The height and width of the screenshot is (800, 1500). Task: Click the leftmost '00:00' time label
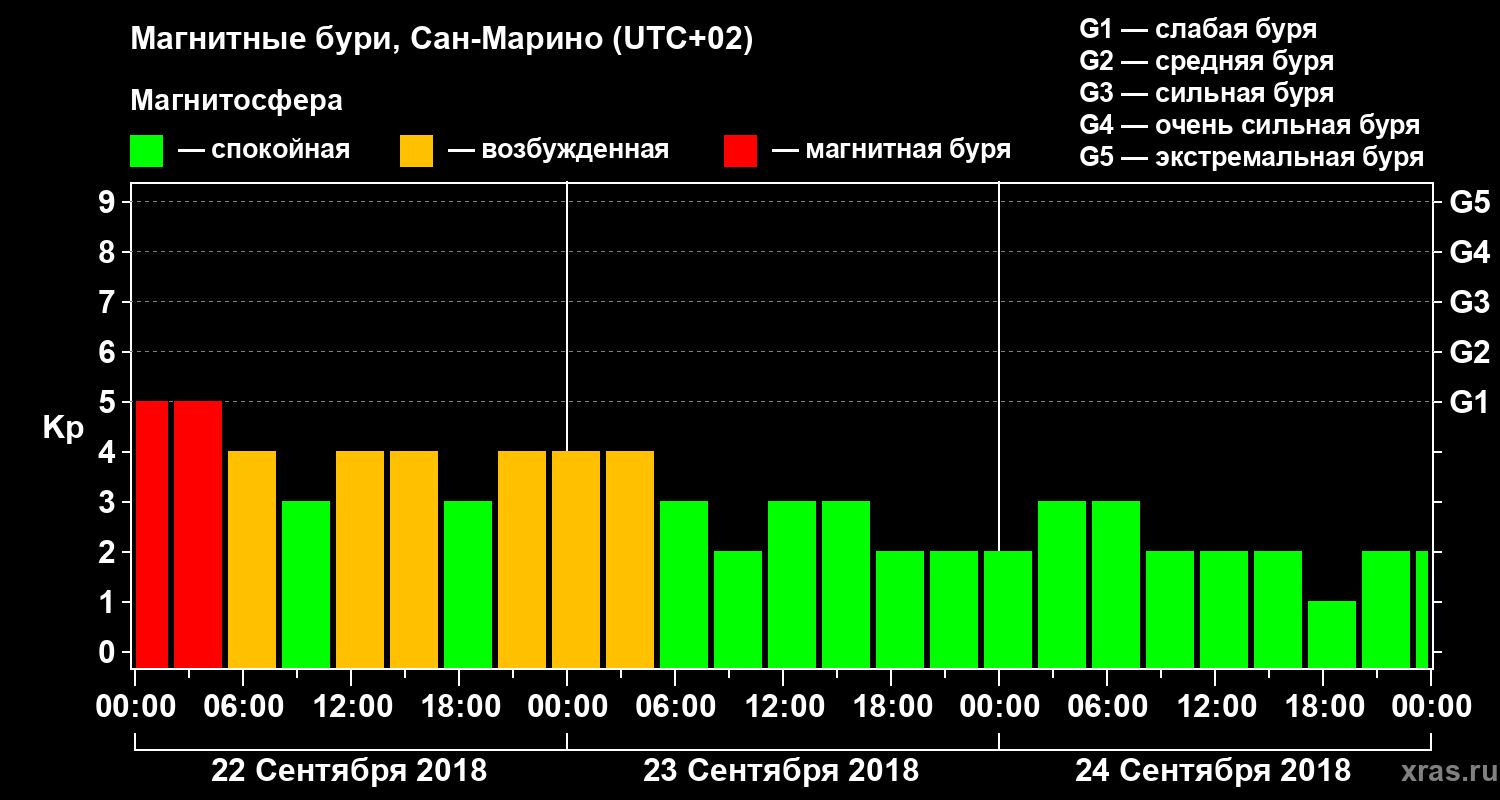point(134,707)
